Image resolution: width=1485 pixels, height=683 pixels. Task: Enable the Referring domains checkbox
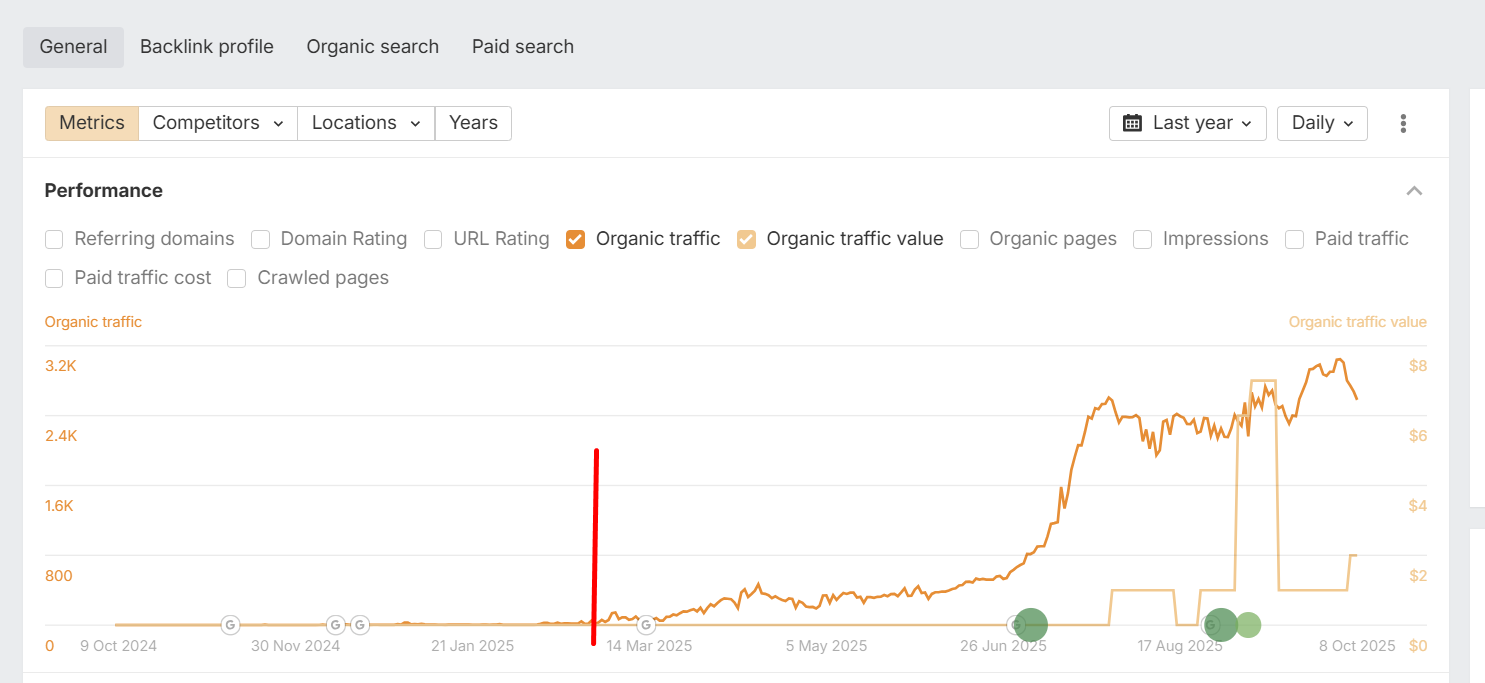(55, 239)
